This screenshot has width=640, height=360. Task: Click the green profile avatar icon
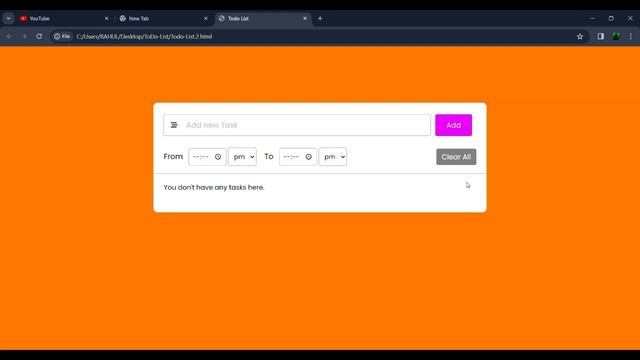pyautogui.click(x=616, y=36)
